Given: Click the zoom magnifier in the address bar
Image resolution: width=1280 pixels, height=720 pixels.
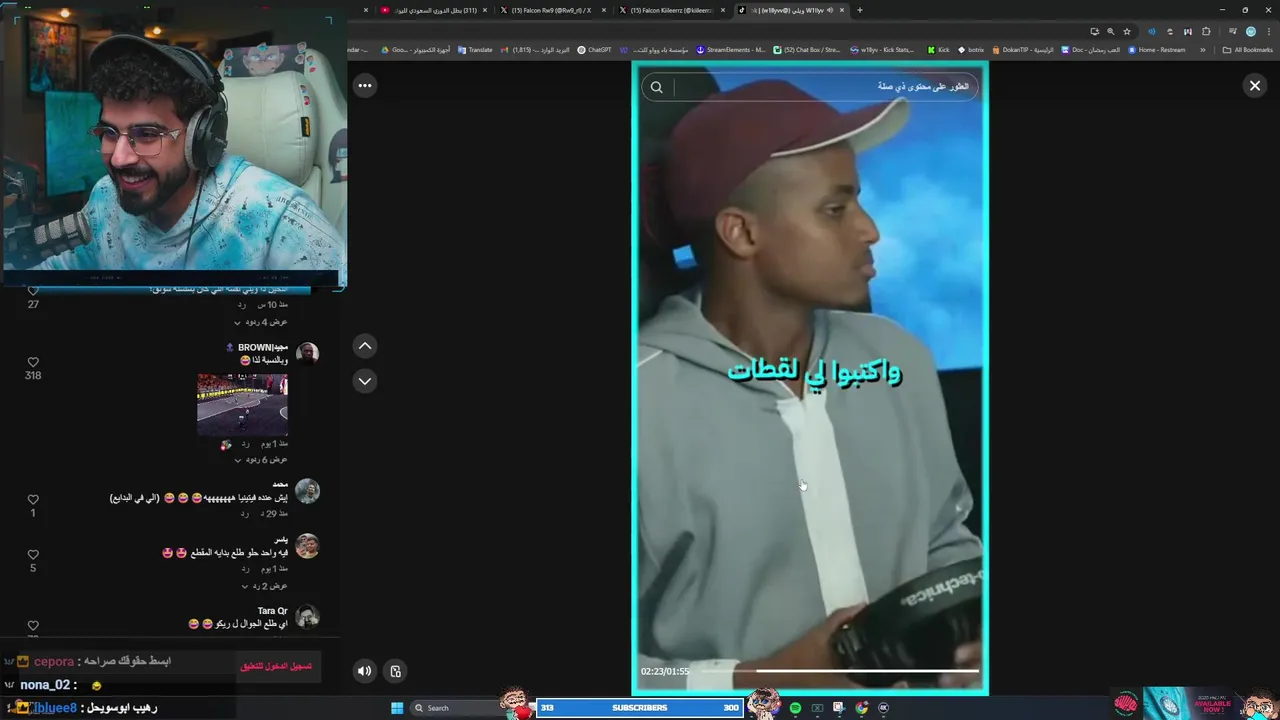Looking at the screenshot, I should pos(1110,31).
